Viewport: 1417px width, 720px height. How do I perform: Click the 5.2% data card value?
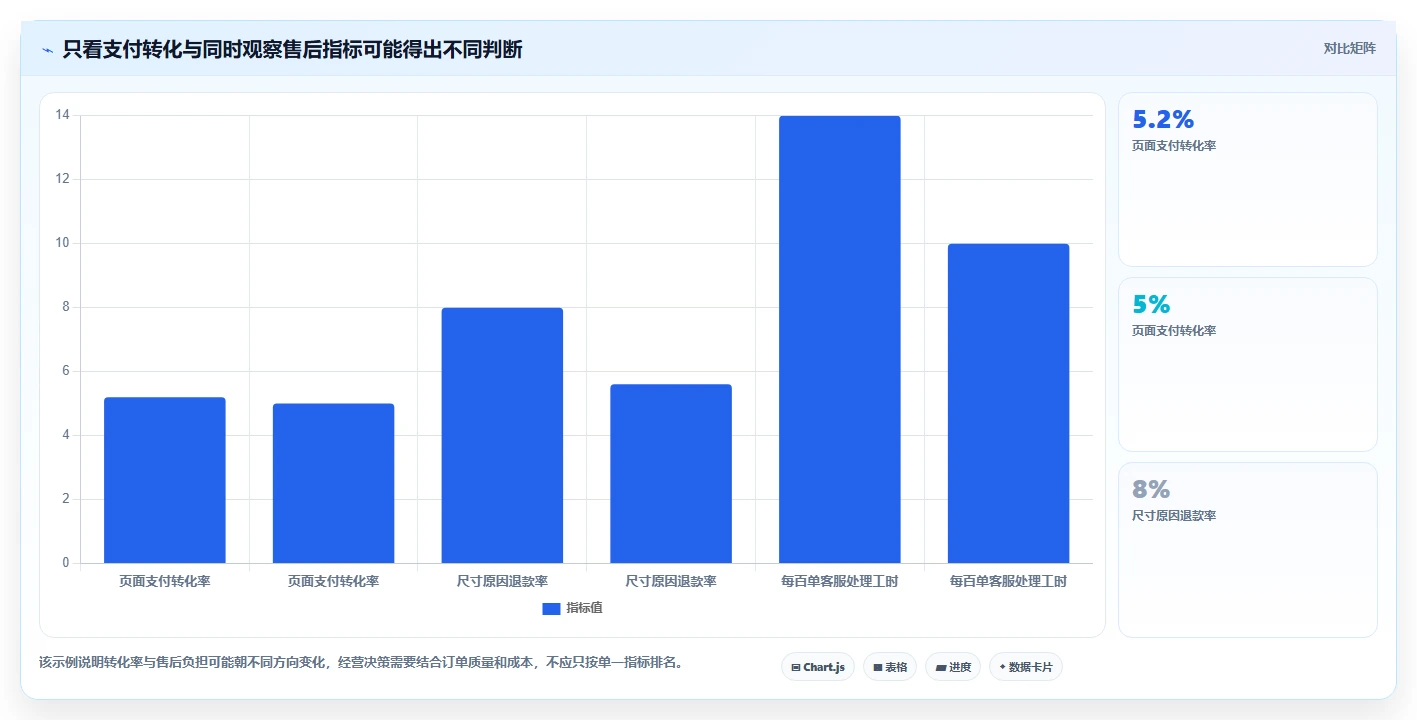pyautogui.click(x=1163, y=120)
